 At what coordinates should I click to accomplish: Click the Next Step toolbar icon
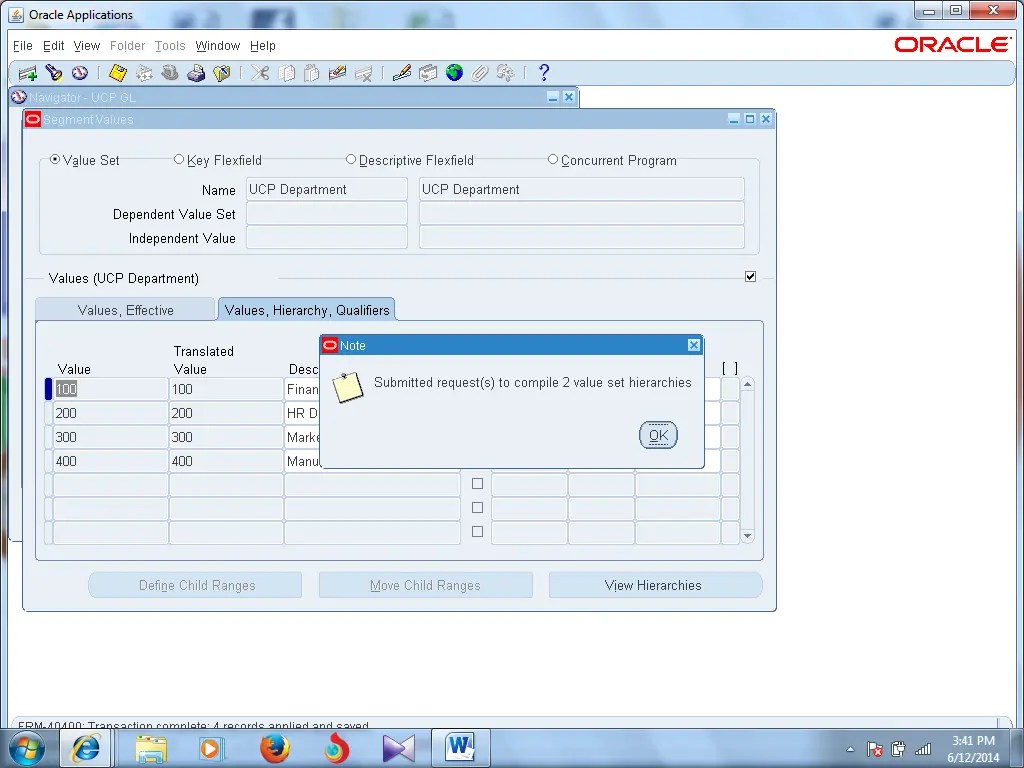[x=144, y=73]
